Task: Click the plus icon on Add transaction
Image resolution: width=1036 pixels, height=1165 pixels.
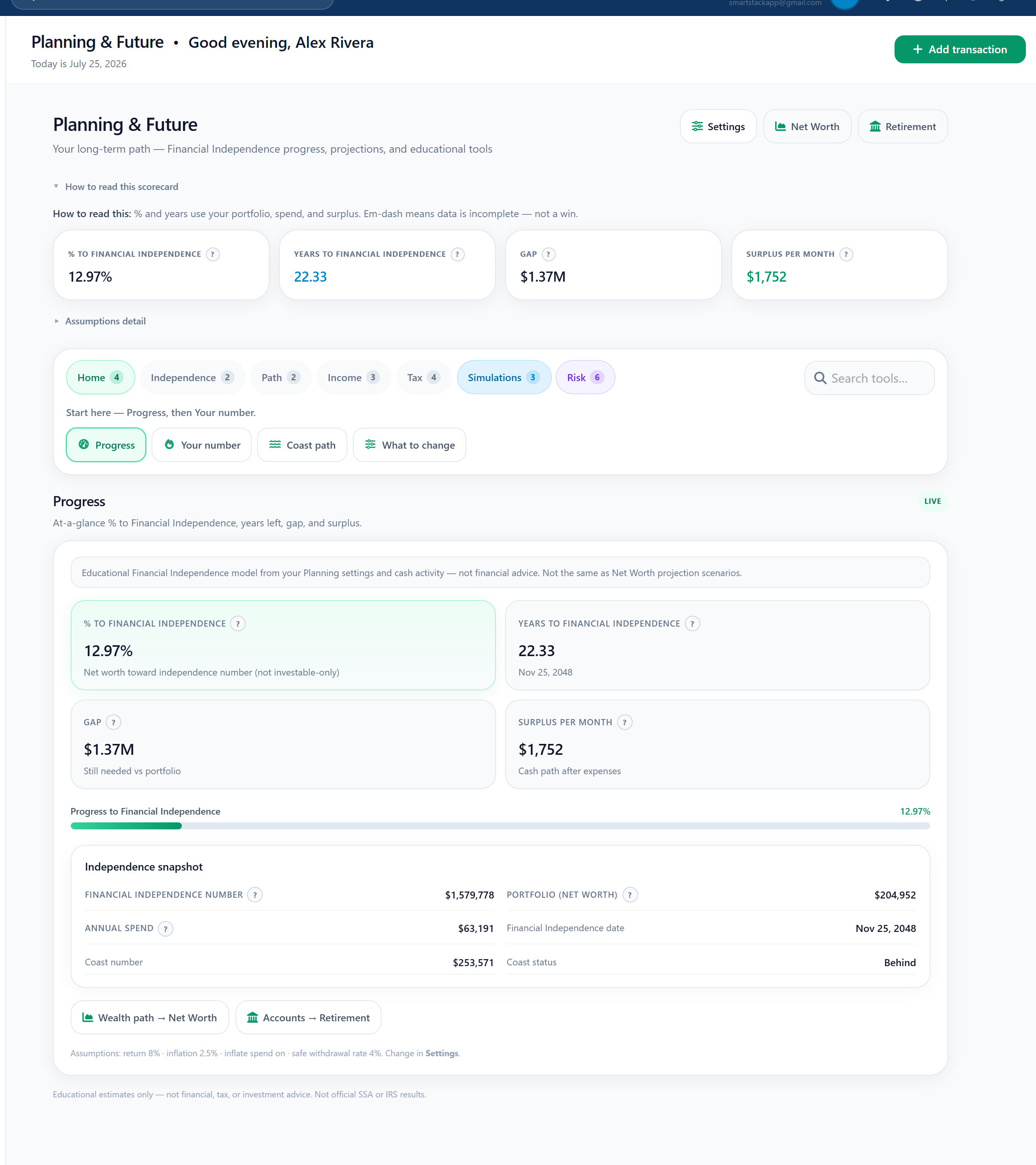Action: coord(917,50)
